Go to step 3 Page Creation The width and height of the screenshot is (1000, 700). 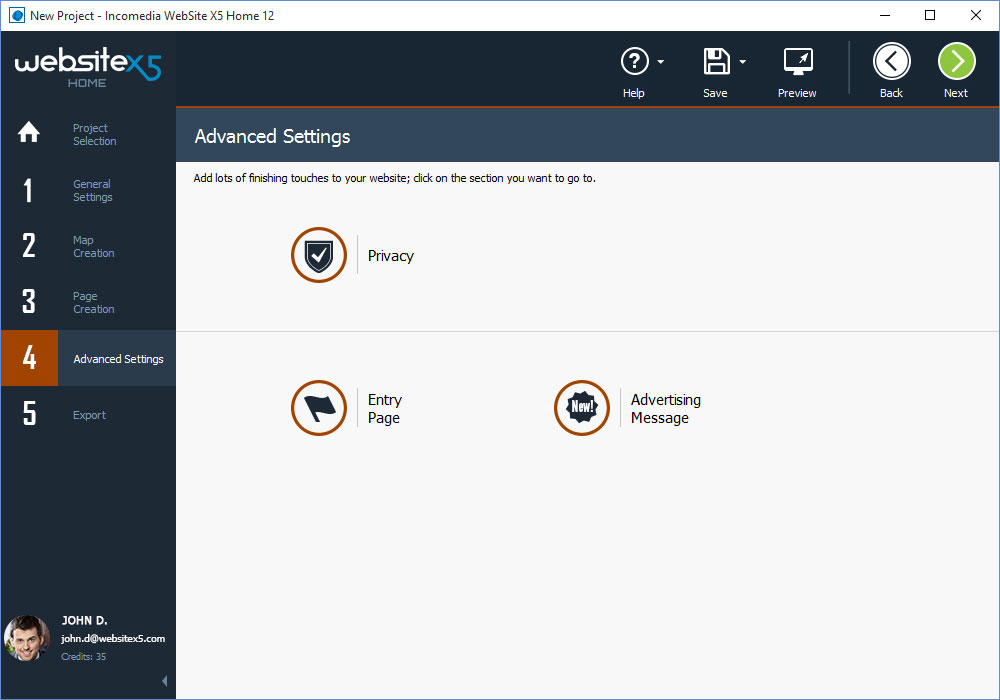click(88, 302)
